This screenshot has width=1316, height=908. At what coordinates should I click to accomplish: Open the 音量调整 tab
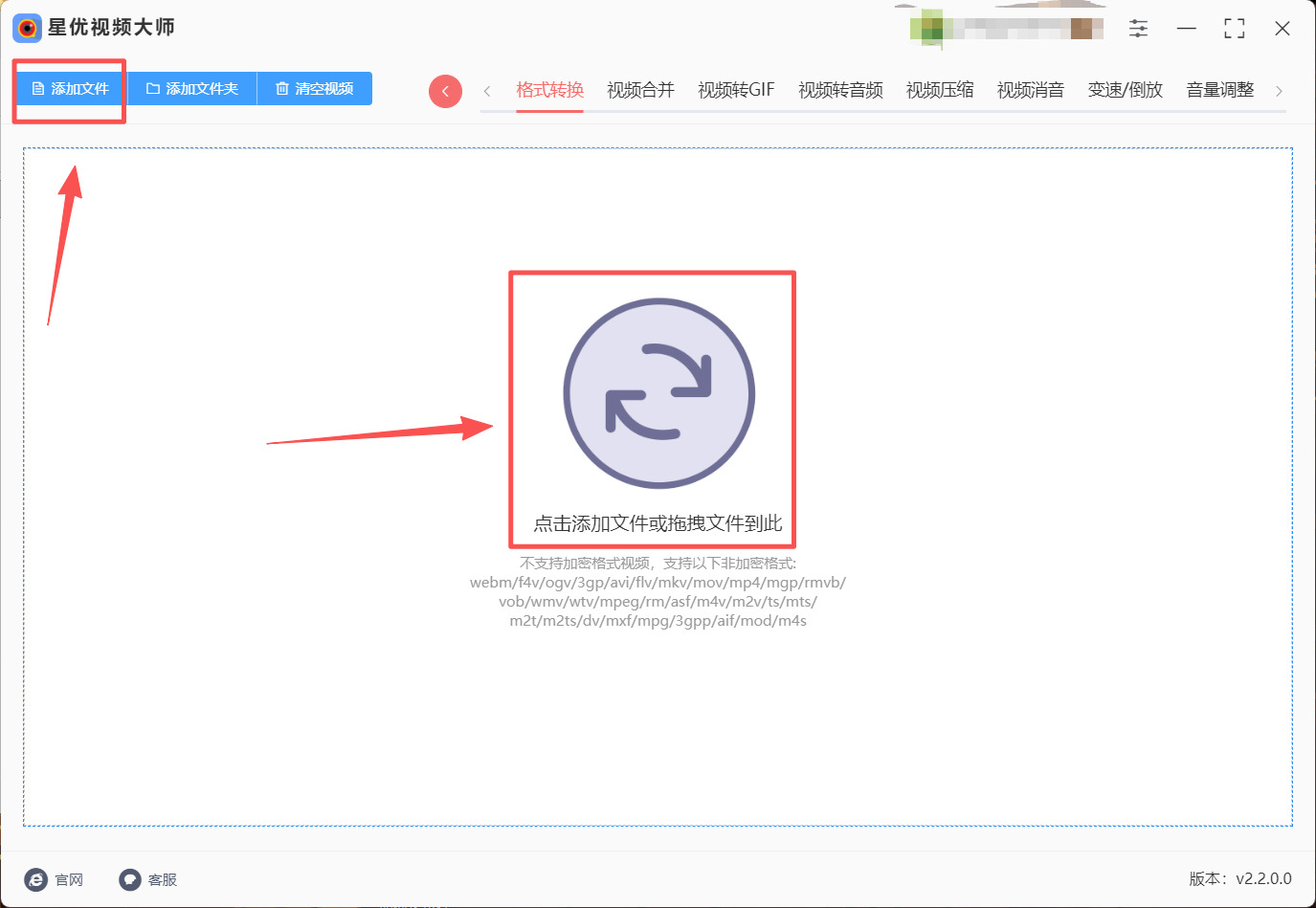click(1219, 90)
